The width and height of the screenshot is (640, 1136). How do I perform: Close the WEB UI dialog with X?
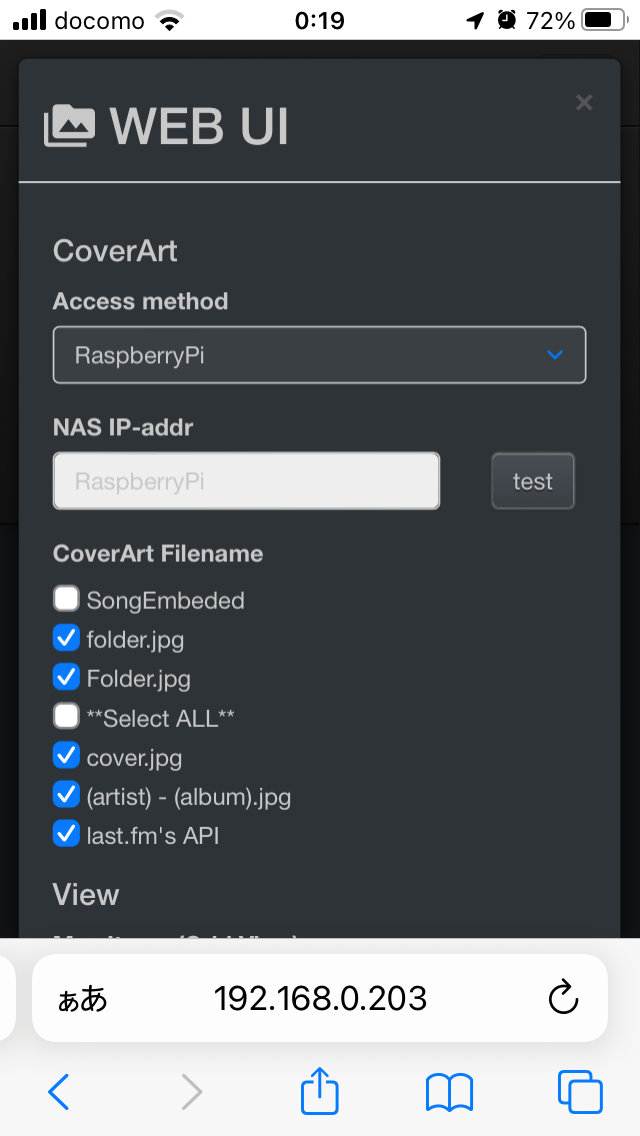[584, 102]
